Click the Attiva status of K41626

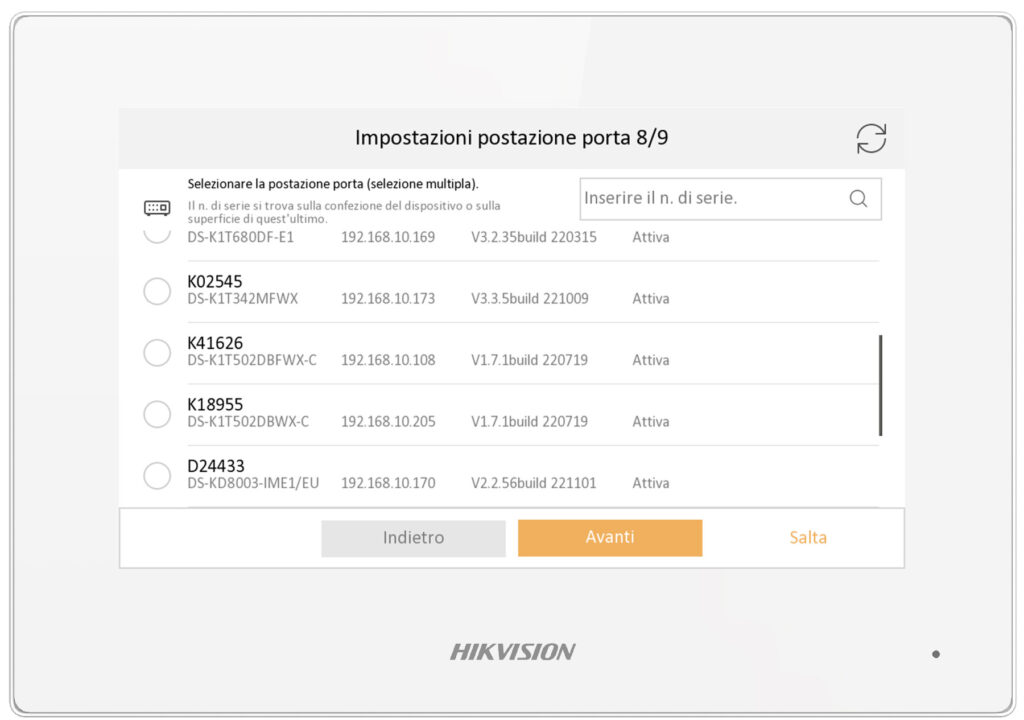click(x=650, y=360)
